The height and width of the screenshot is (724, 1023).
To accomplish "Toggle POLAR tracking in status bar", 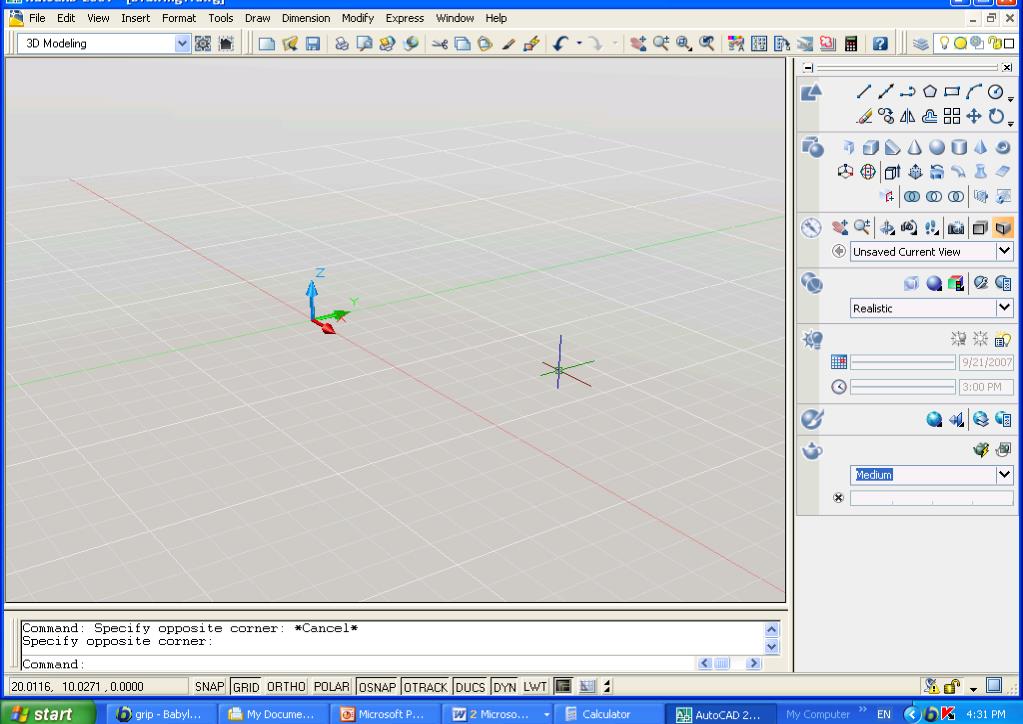I will [x=331, y=687].
